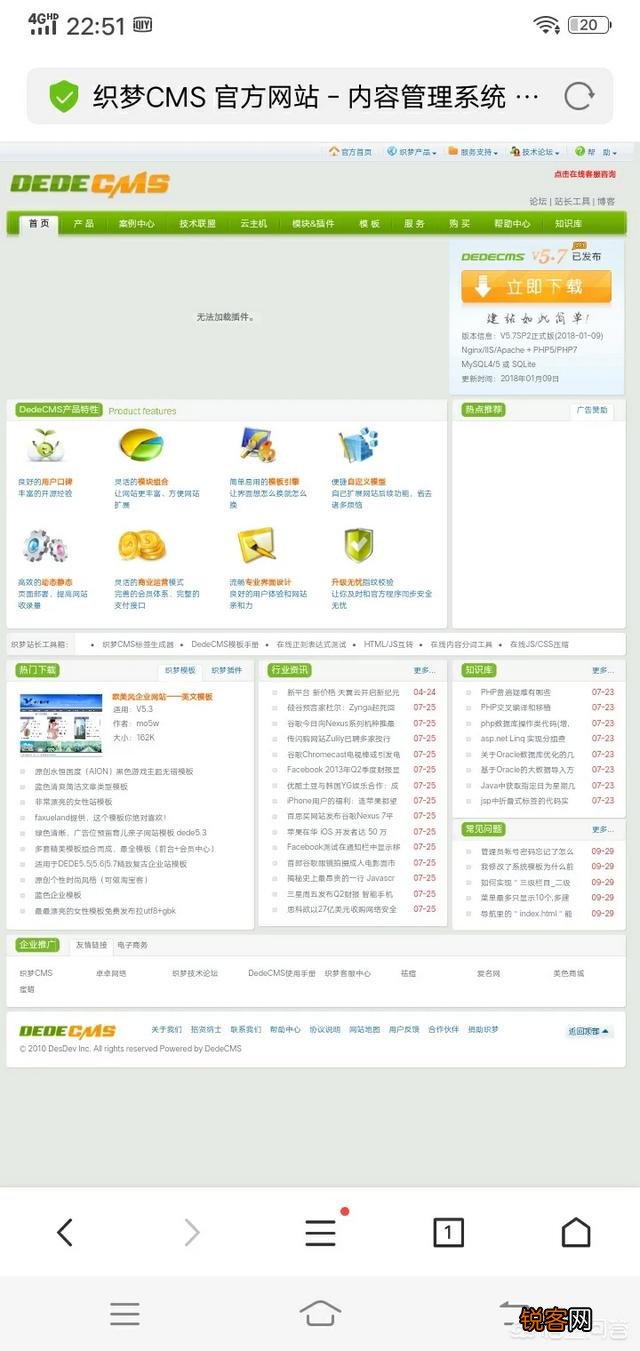Open the 服务 navigation menu item

(415, 224)
